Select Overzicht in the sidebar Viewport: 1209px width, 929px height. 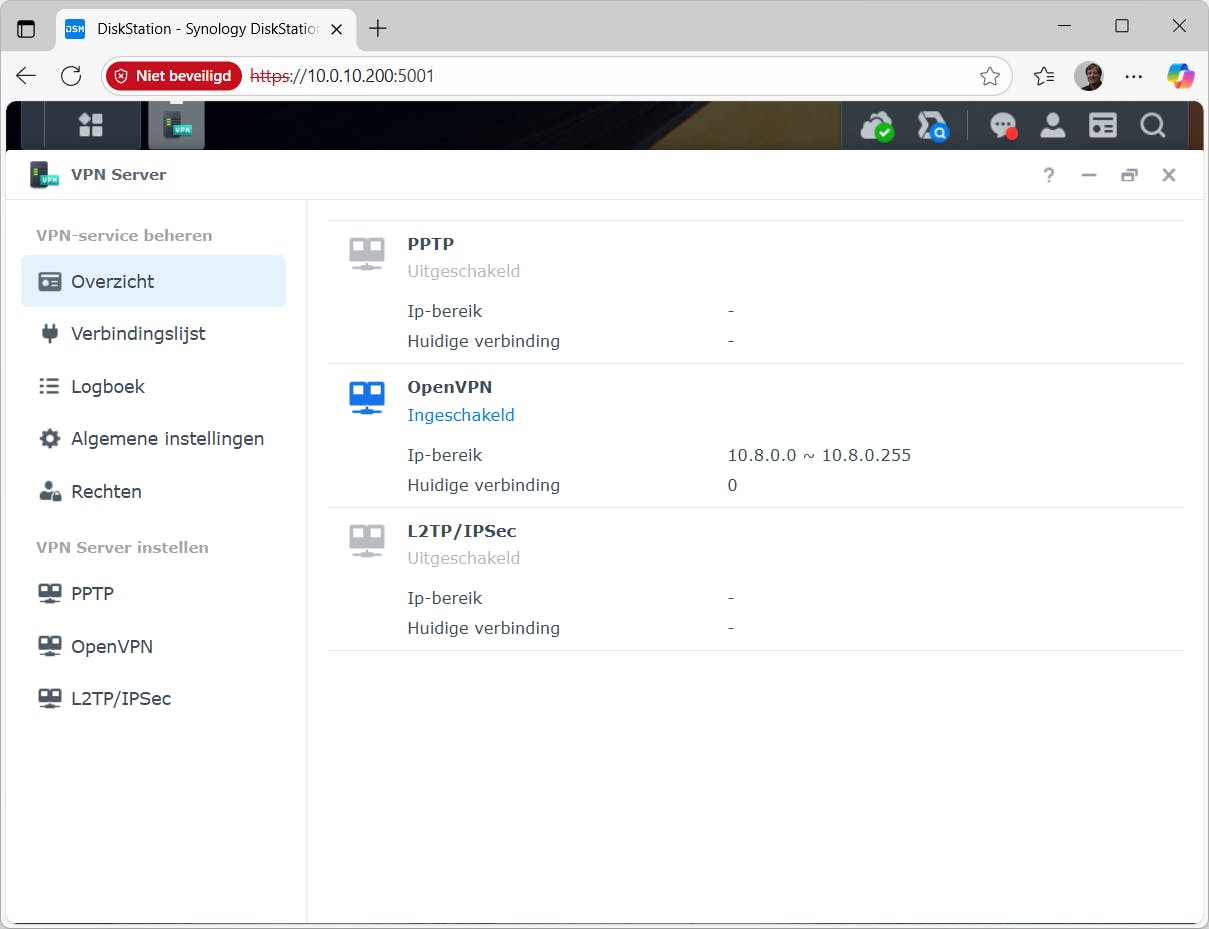click(x=153, y=281)
